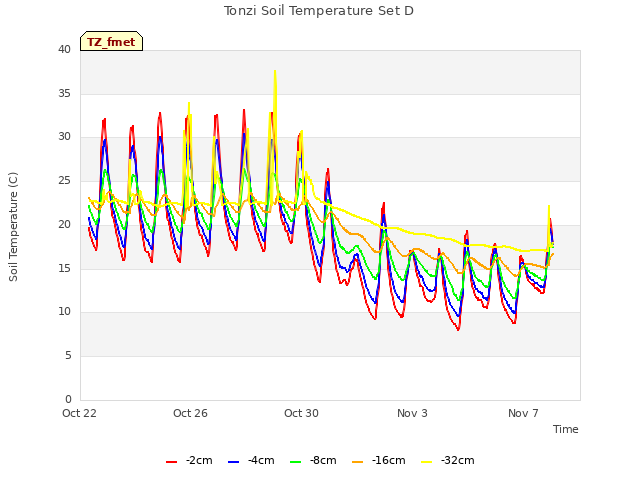
Task: Click the Oct 26 x-axis tick label
Action: [x=190, y=413]
